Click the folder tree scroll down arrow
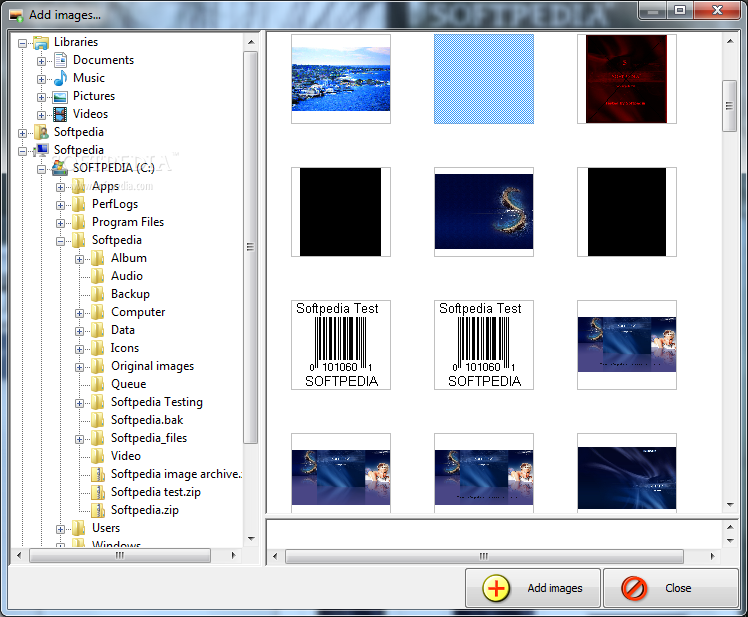Image resolution: width=748 pixels, height=617 pixels. coord(251,538)
